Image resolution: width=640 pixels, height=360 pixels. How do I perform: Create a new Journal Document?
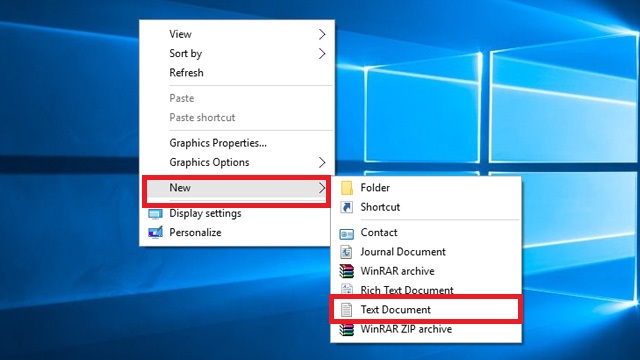(x=426, y=252)
